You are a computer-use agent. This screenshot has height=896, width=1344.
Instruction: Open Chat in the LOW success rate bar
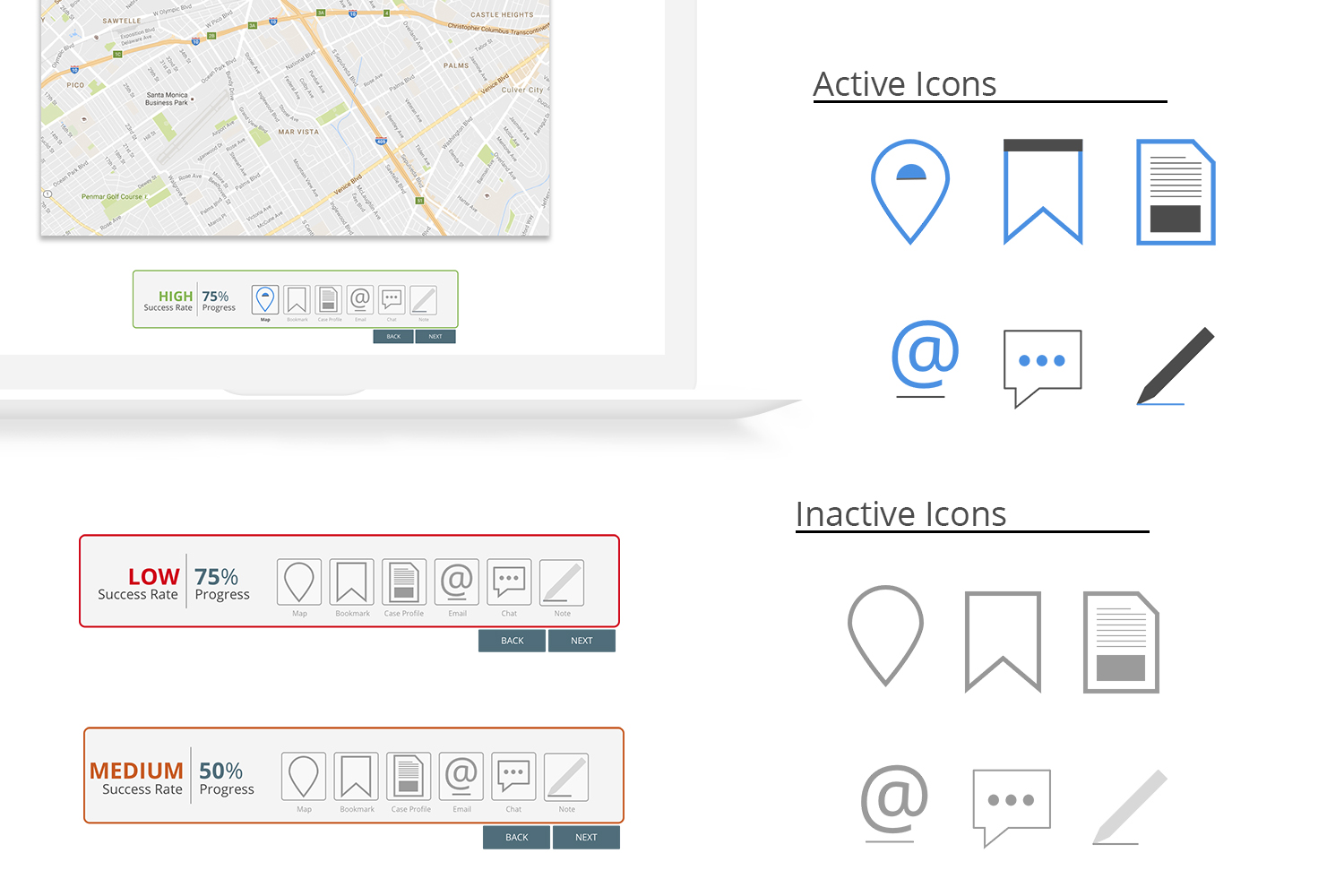click(x=509, y=582)
